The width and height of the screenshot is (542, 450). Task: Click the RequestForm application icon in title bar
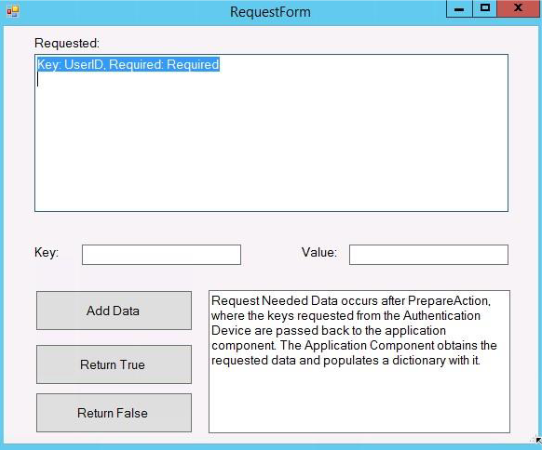(13, 11)
